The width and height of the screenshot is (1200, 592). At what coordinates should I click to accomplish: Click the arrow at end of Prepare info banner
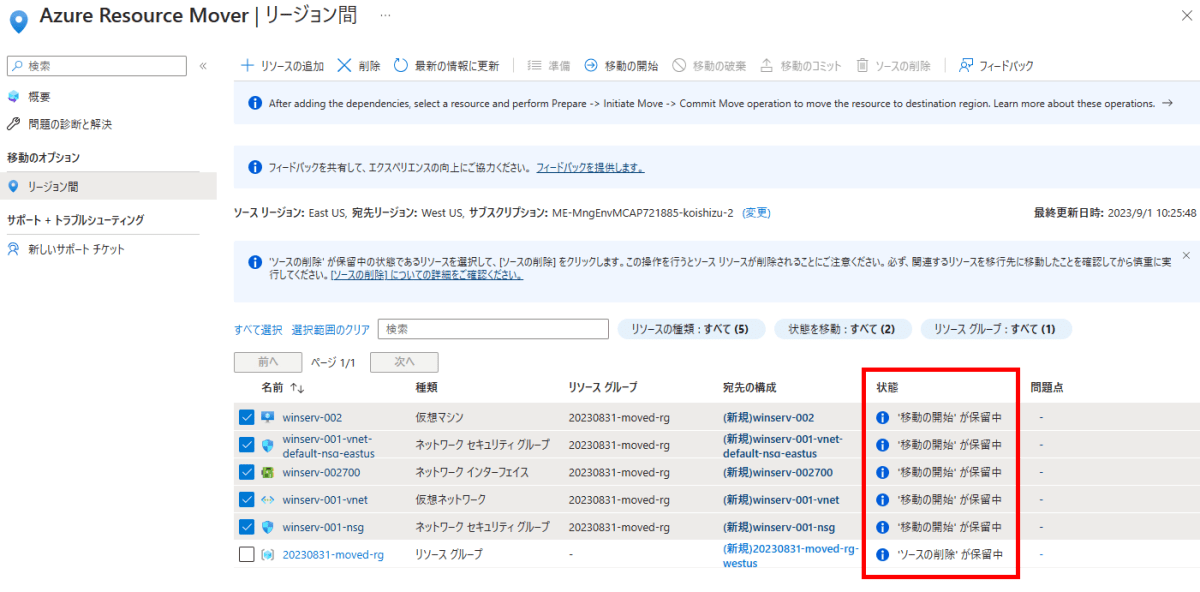(x=1167, y=103)
